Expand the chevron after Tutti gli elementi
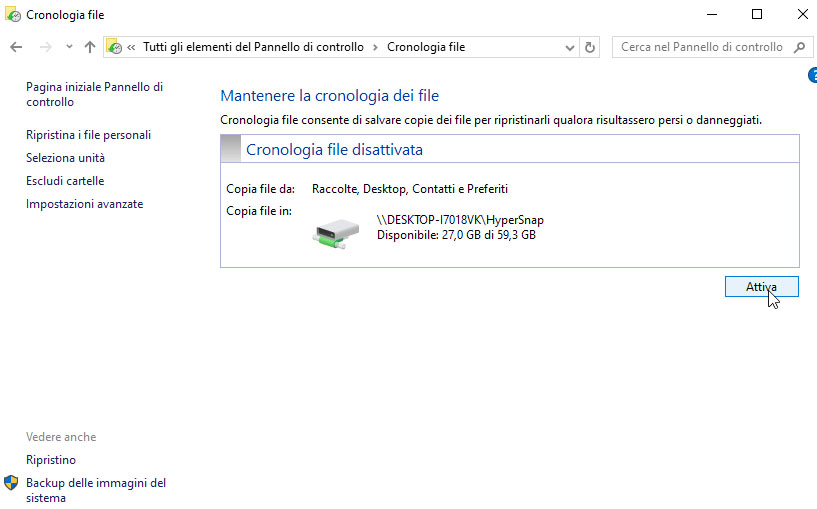This screenshot has width=817, height=509. coord(375,47)
